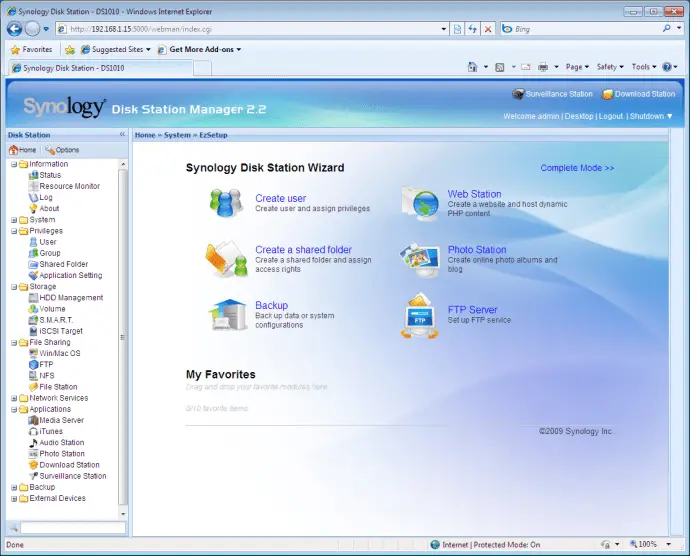Open the Create a shared folder icon
This screenshot has width=690, height=556.
227,259
